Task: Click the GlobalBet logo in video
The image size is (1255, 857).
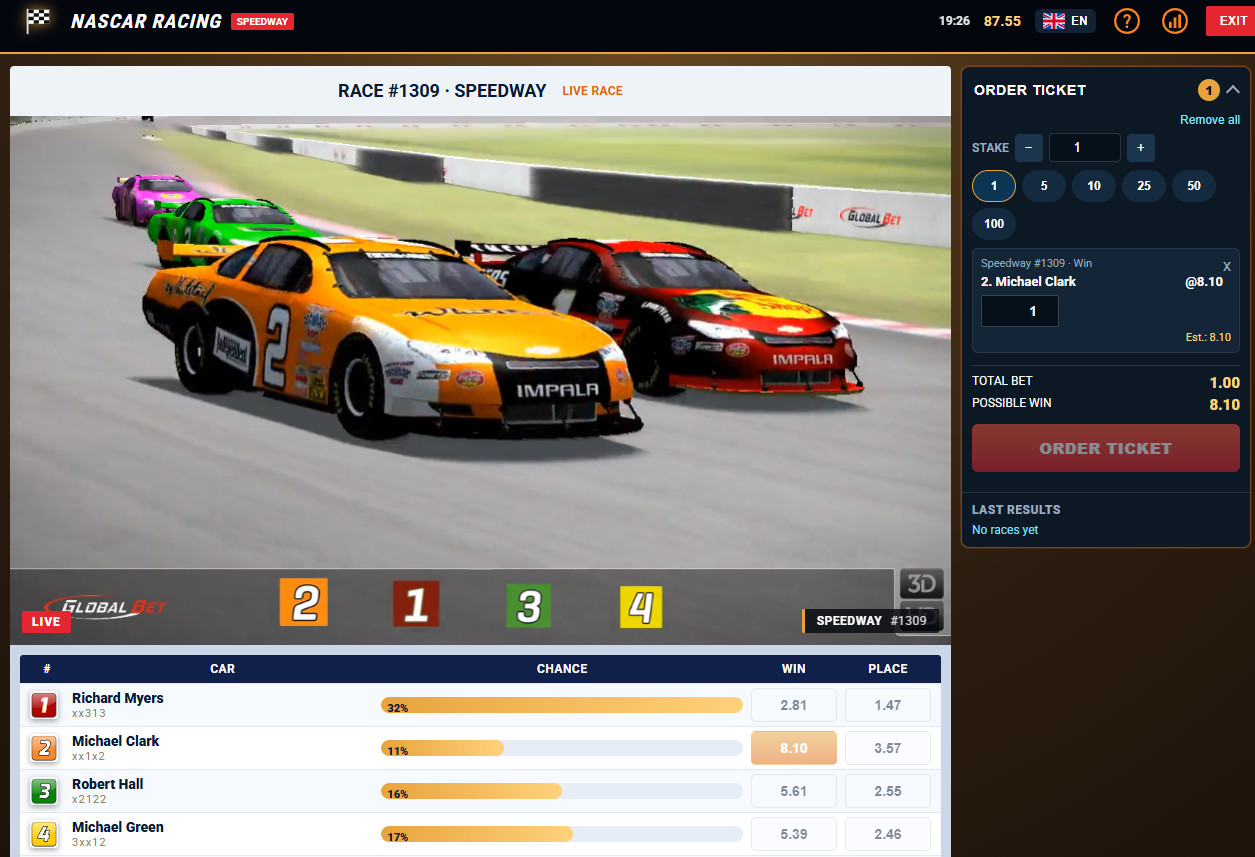Action: pos(107,606)
